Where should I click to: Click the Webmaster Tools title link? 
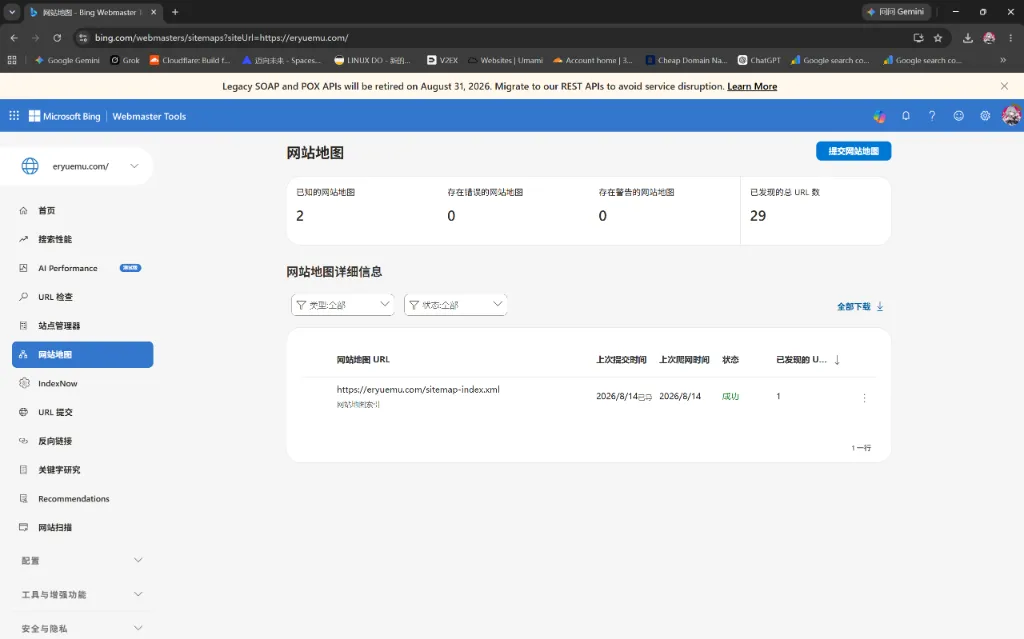tap(149, 116)
